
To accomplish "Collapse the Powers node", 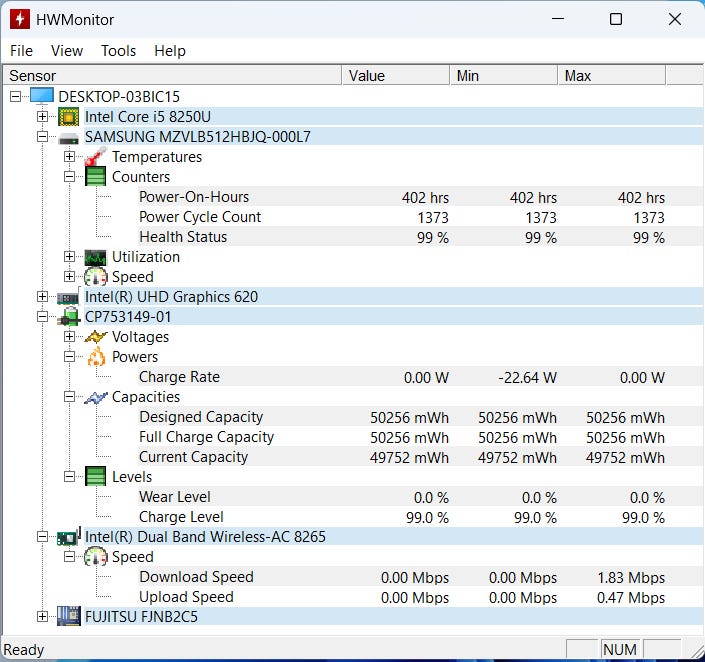I will pos(69,357).
